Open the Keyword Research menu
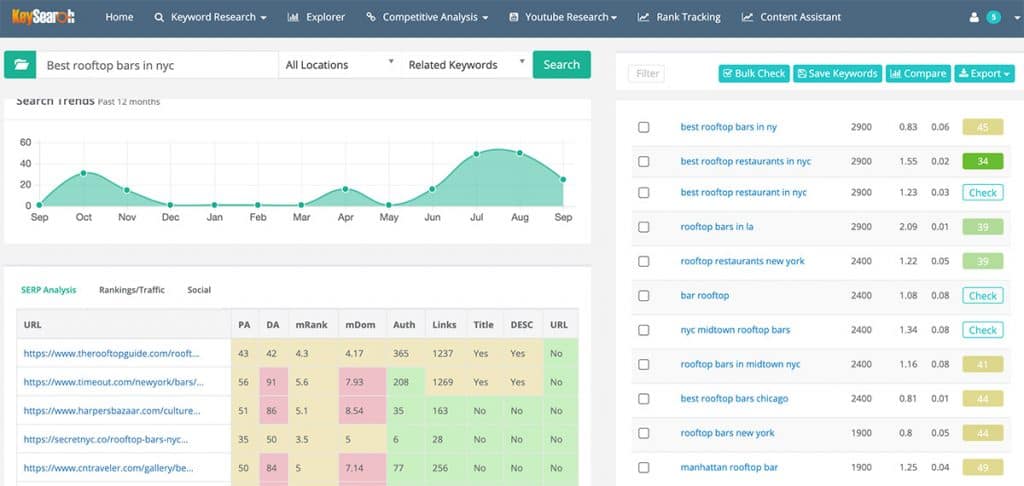This screenshot has height=486, width=1024. 218,18
